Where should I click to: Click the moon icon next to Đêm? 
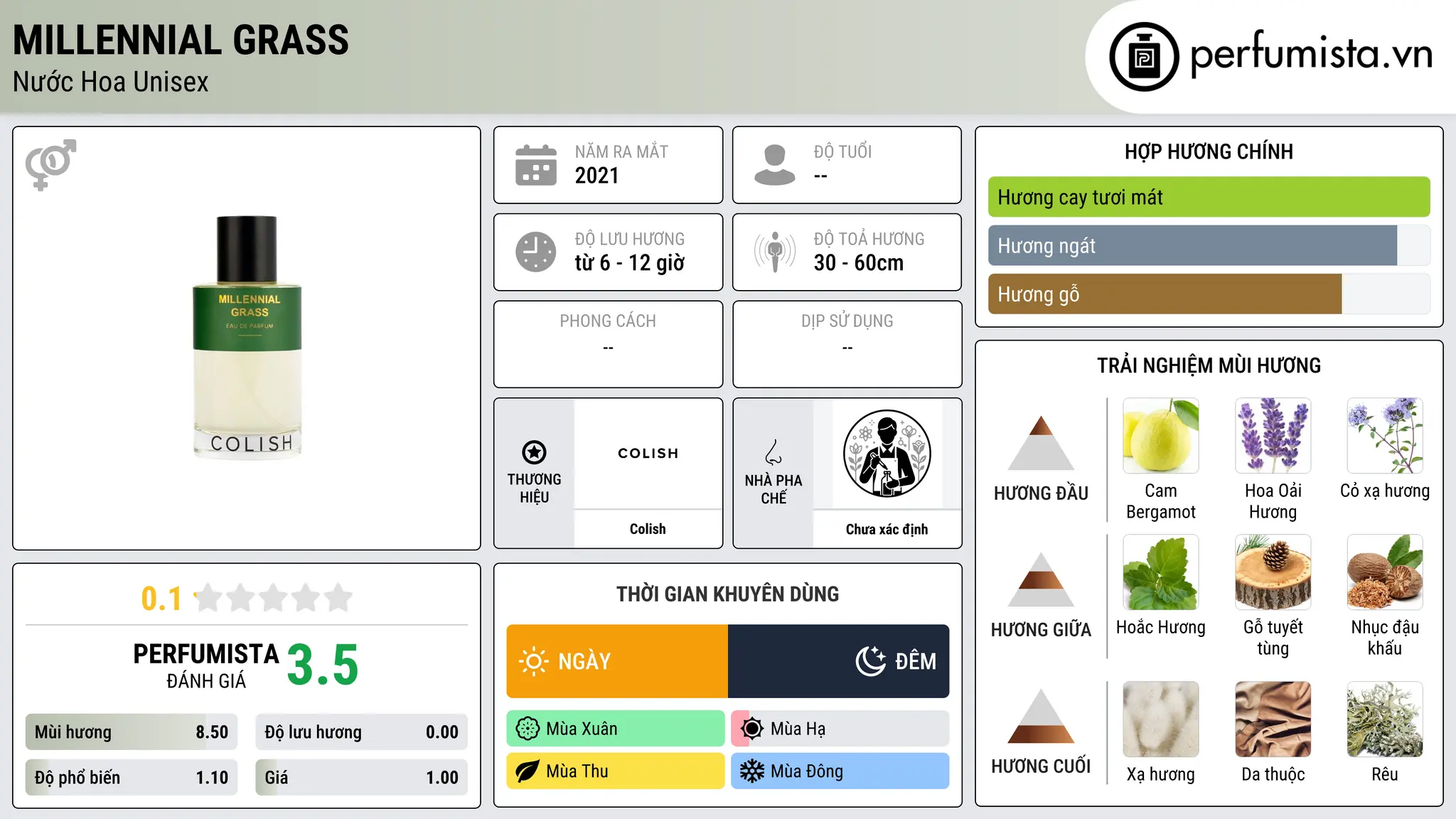[870, 661]
